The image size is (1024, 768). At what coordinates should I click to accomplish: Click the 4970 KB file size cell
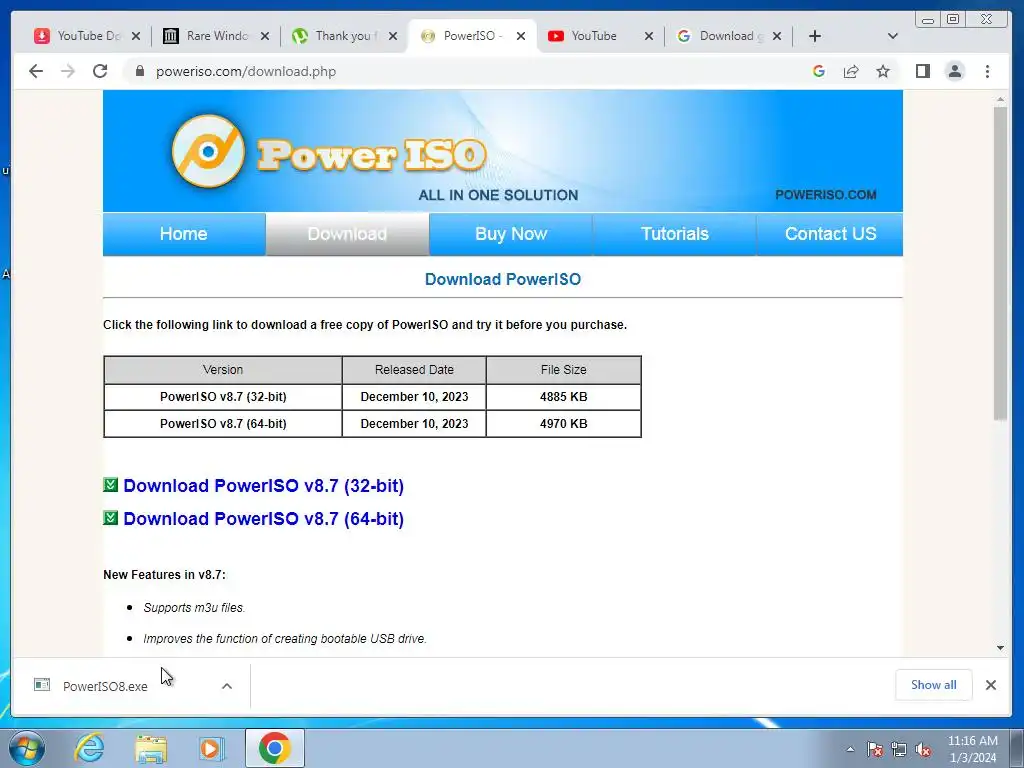point(564,424)
